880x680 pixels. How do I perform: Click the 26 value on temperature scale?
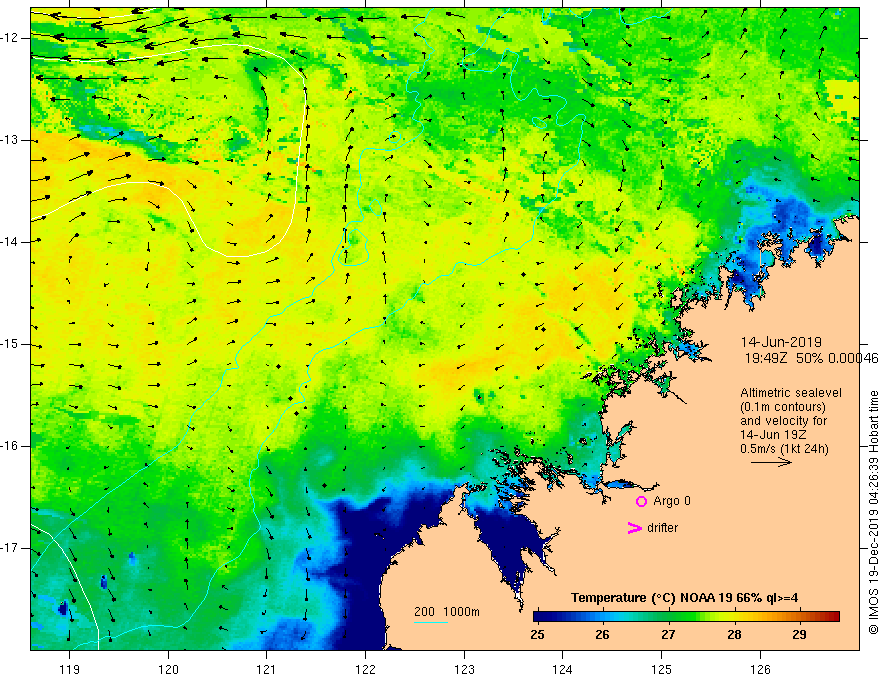click(x=603, y=635)
